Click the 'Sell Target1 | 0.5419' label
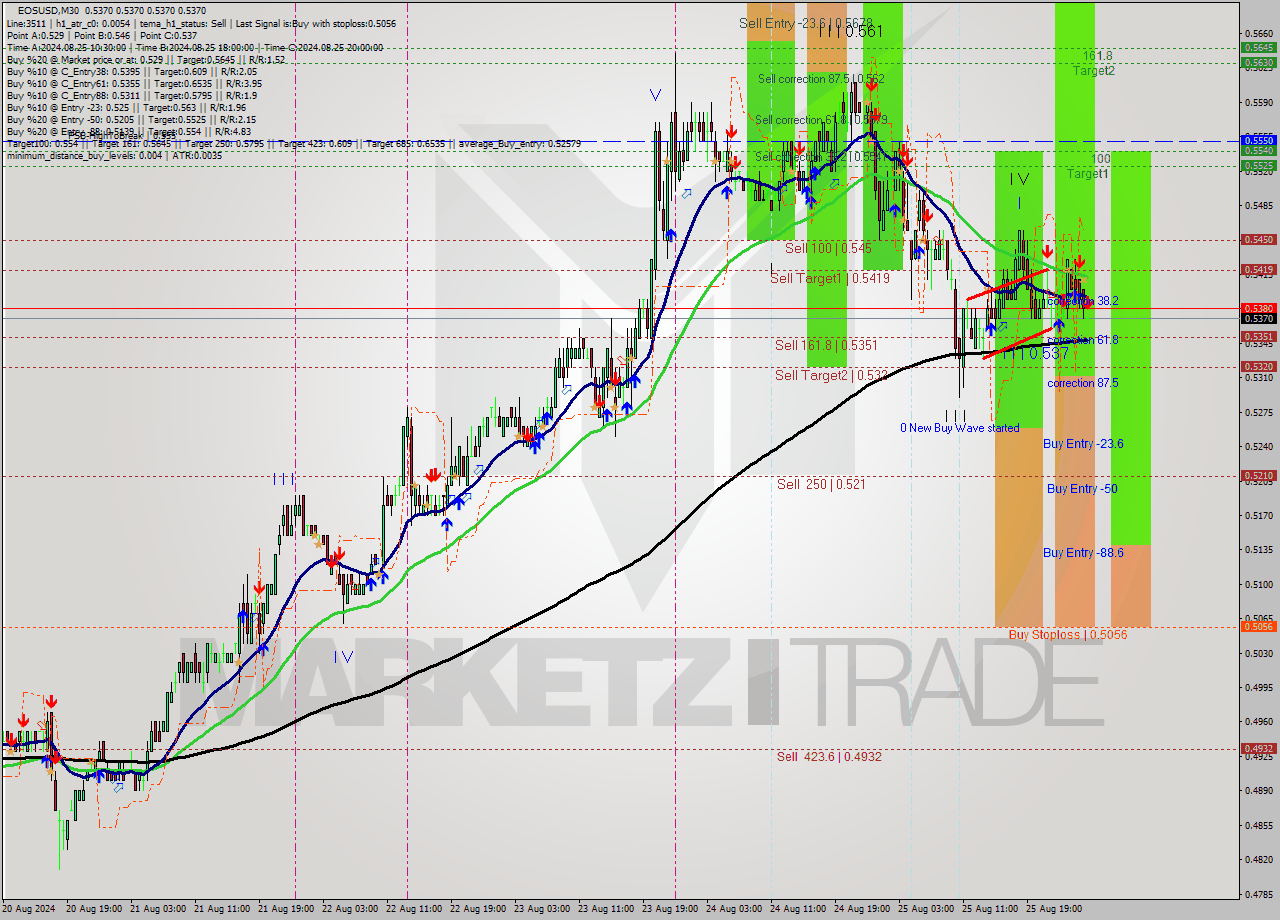Viewport: 1280px width, 920px height. pos(829,279)
